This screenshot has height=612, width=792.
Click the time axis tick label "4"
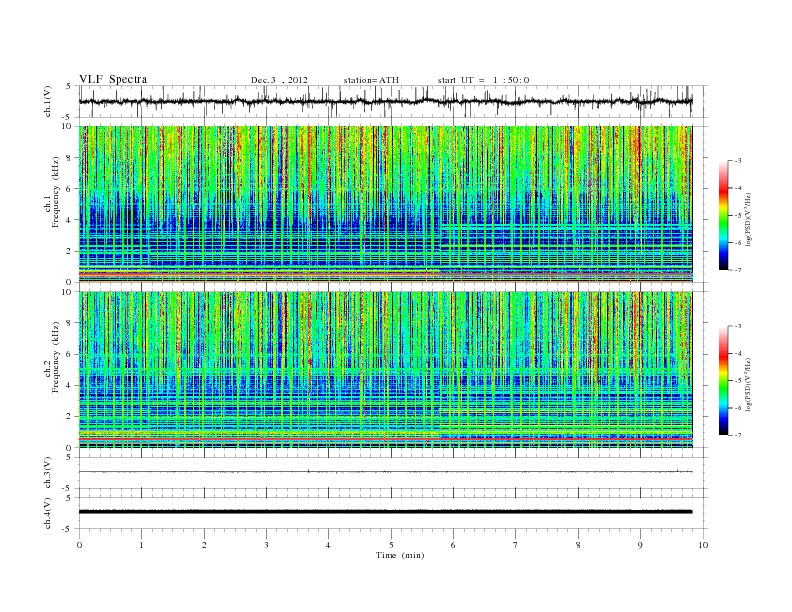tap(328, 545)
